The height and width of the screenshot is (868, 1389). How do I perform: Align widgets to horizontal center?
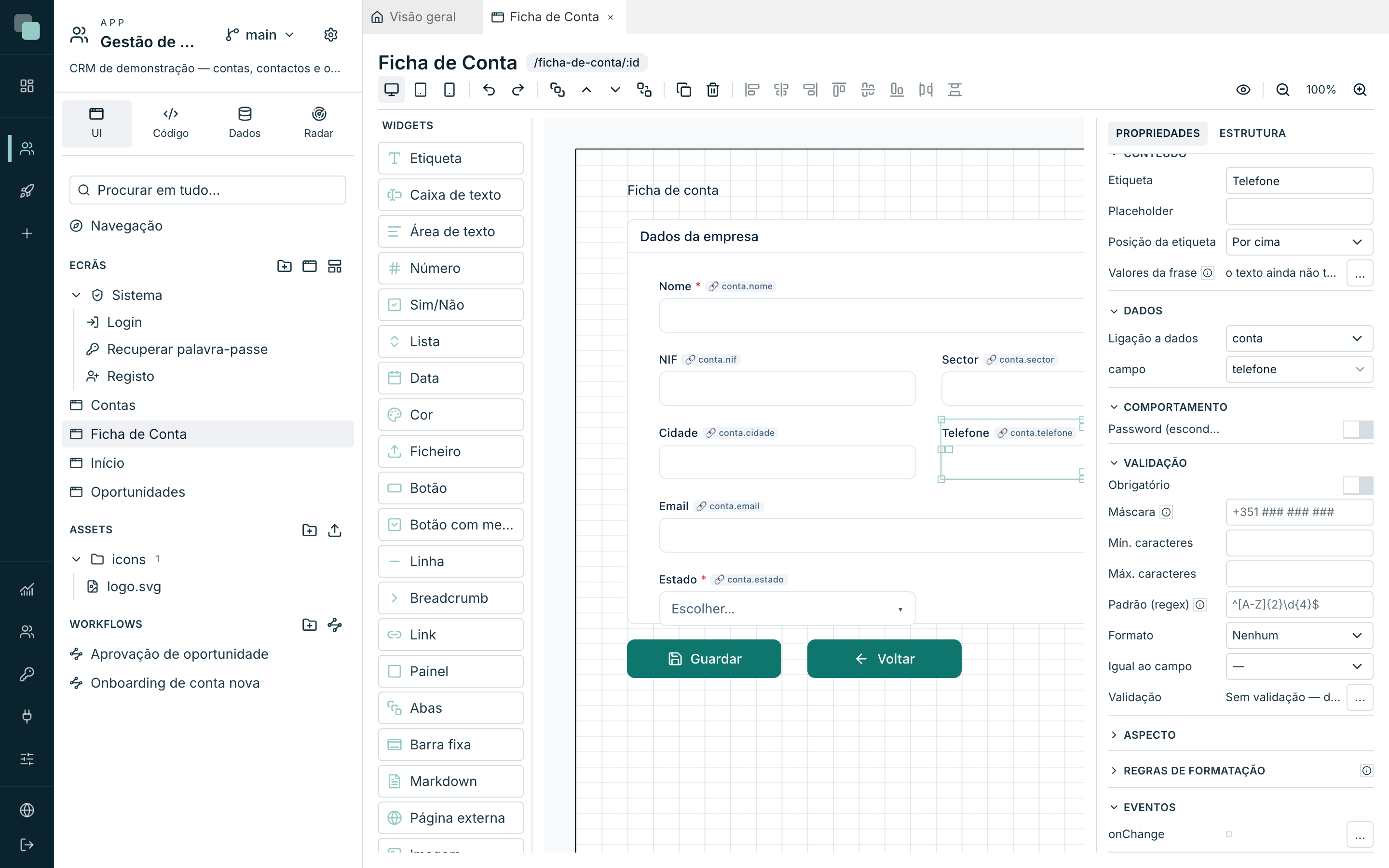click(x=781, y=90)
